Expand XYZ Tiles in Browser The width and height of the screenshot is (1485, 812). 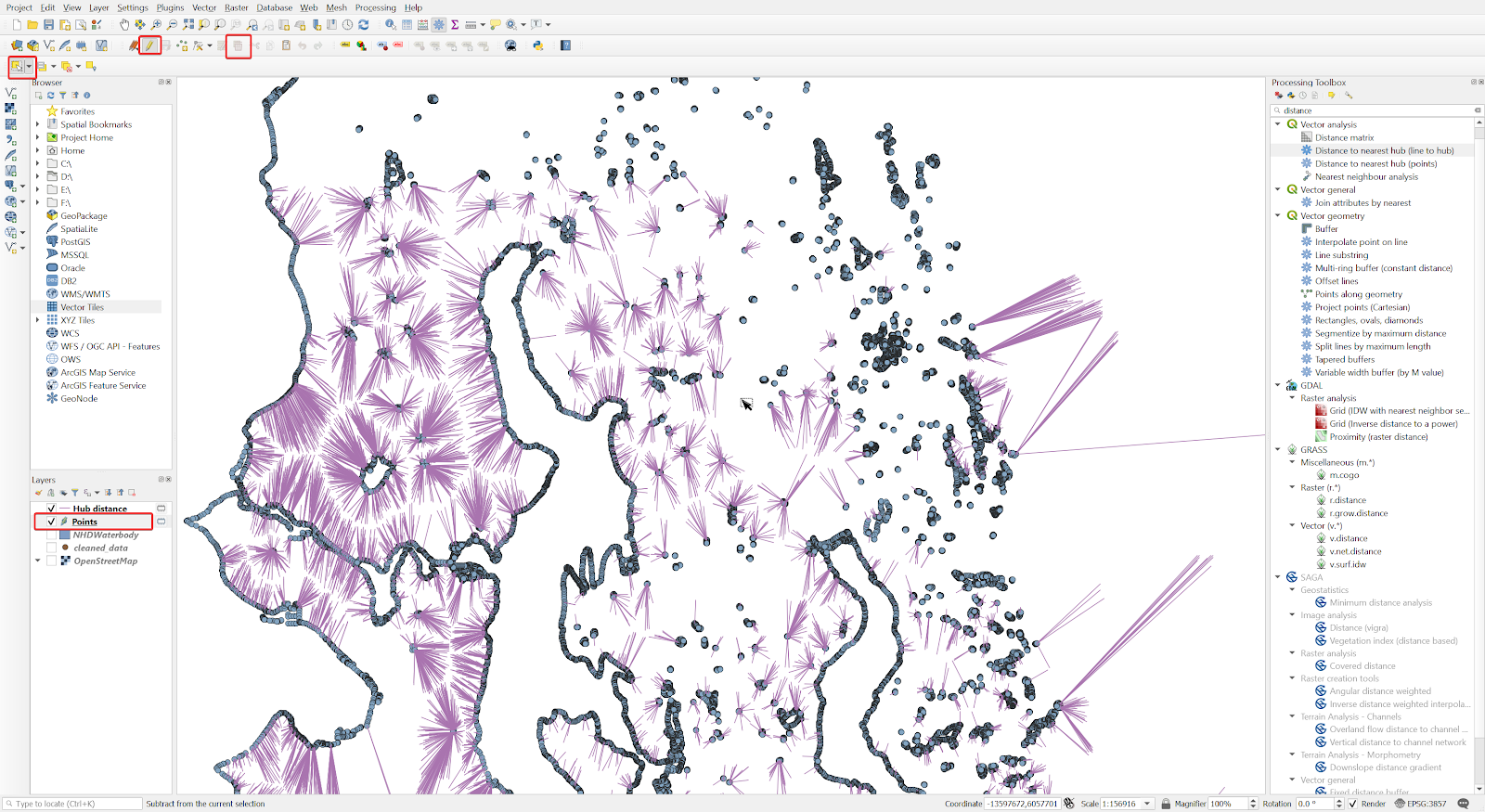pyautogui.click(x=38, y=320)
